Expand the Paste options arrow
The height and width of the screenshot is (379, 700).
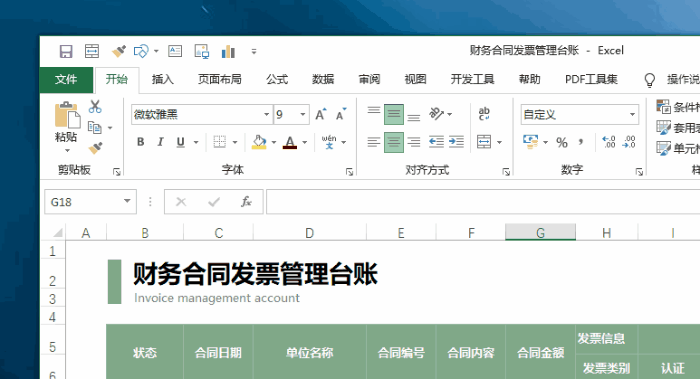67,150
